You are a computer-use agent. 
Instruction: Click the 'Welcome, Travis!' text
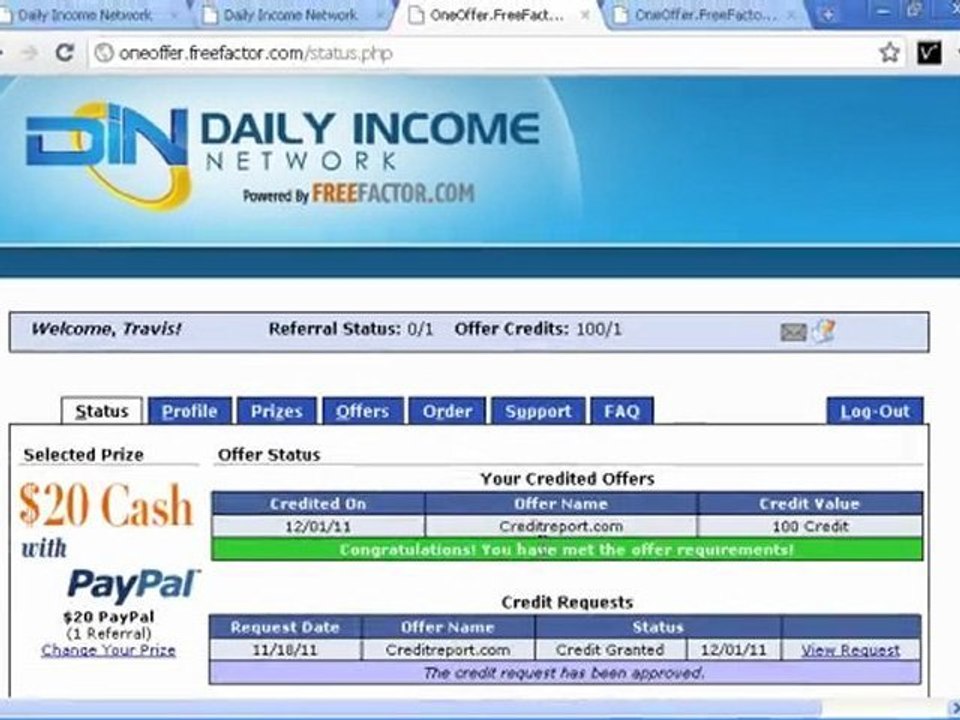coord(107,329)
